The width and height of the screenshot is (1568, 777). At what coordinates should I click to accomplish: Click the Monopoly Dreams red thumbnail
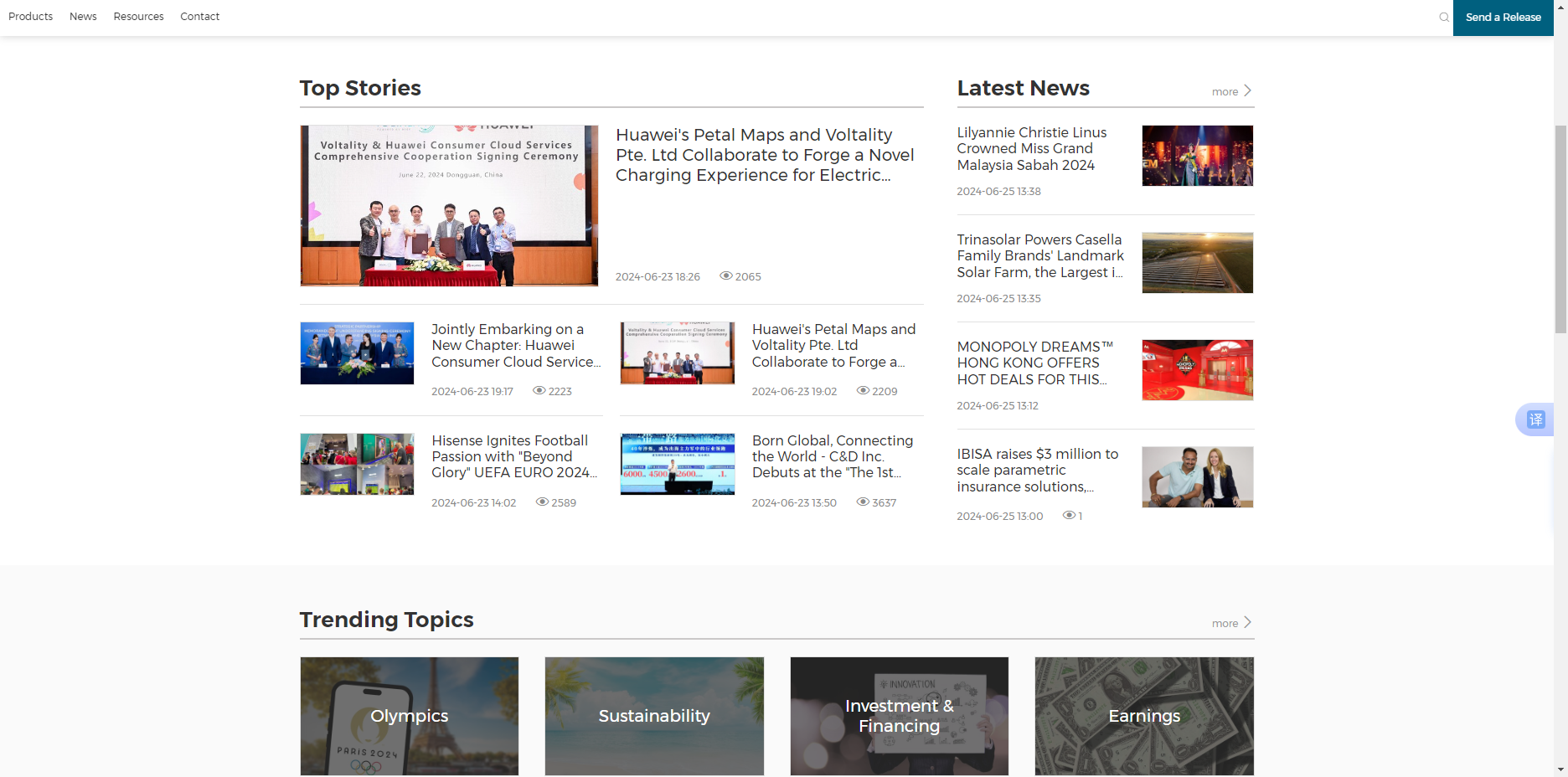(x=1198, y=370)
